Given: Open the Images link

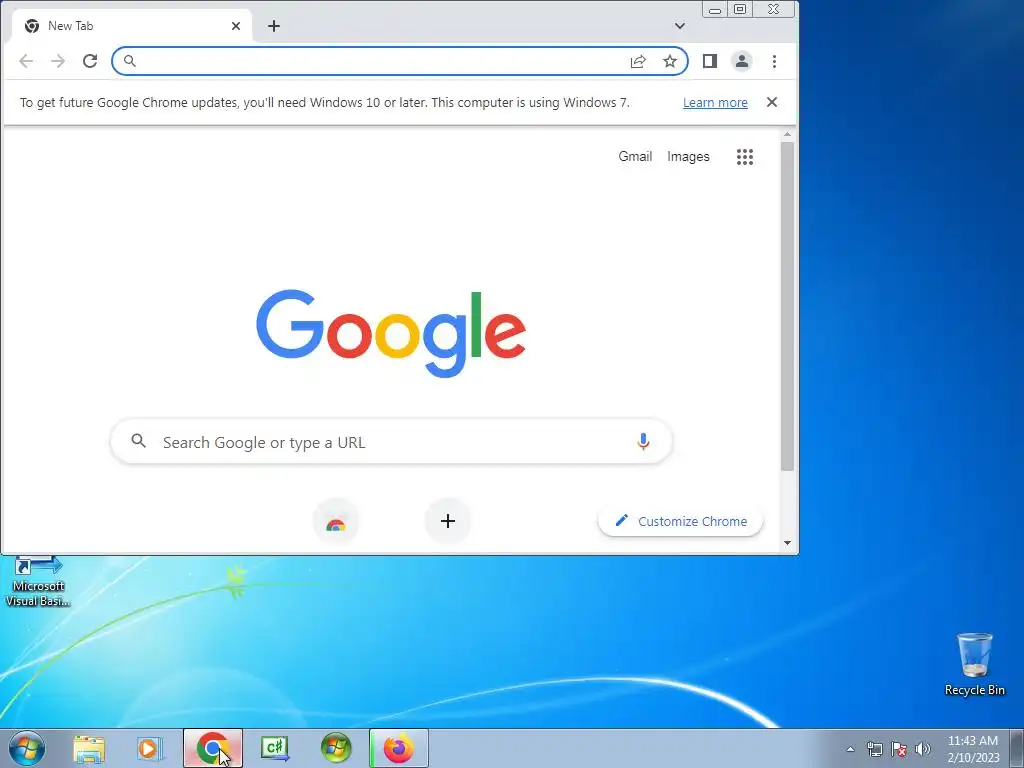Looking at the screenshot, I should (x=688, y=156).
